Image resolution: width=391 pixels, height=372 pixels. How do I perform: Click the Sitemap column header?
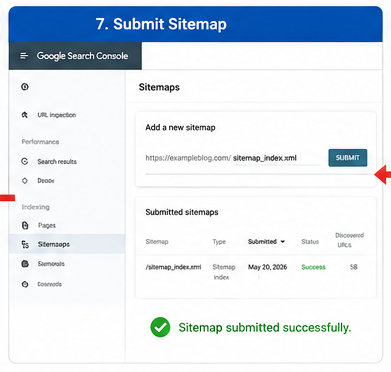tap(157, 242)
